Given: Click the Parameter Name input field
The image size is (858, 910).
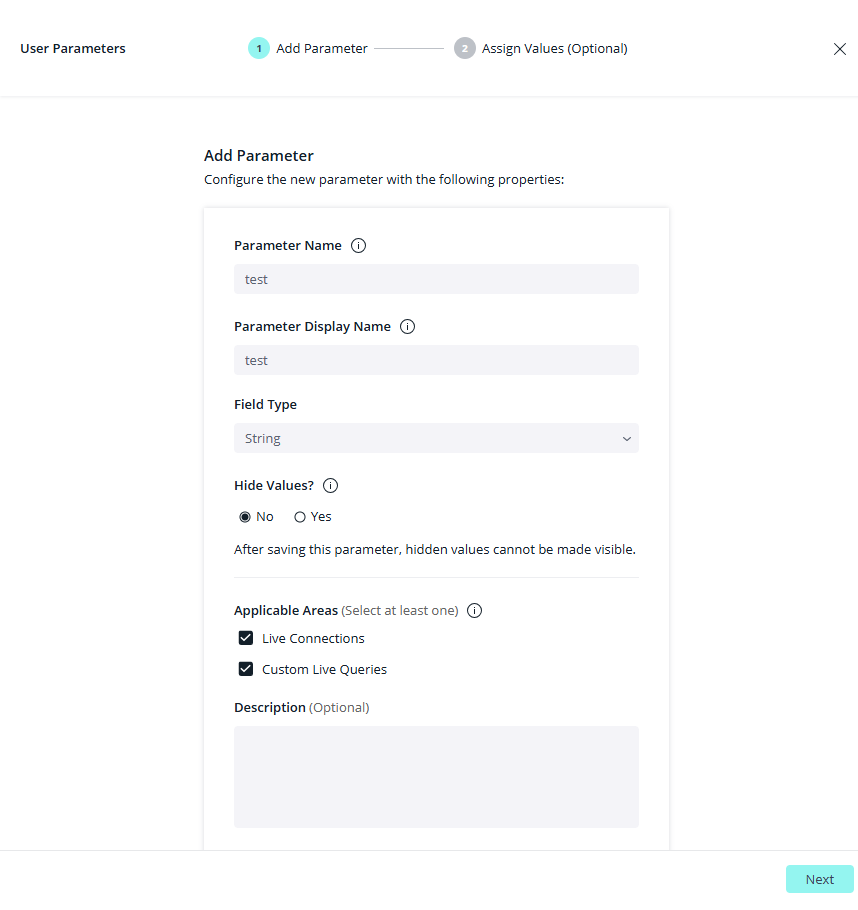Looking at the screenshot, I should pos(435,279).
